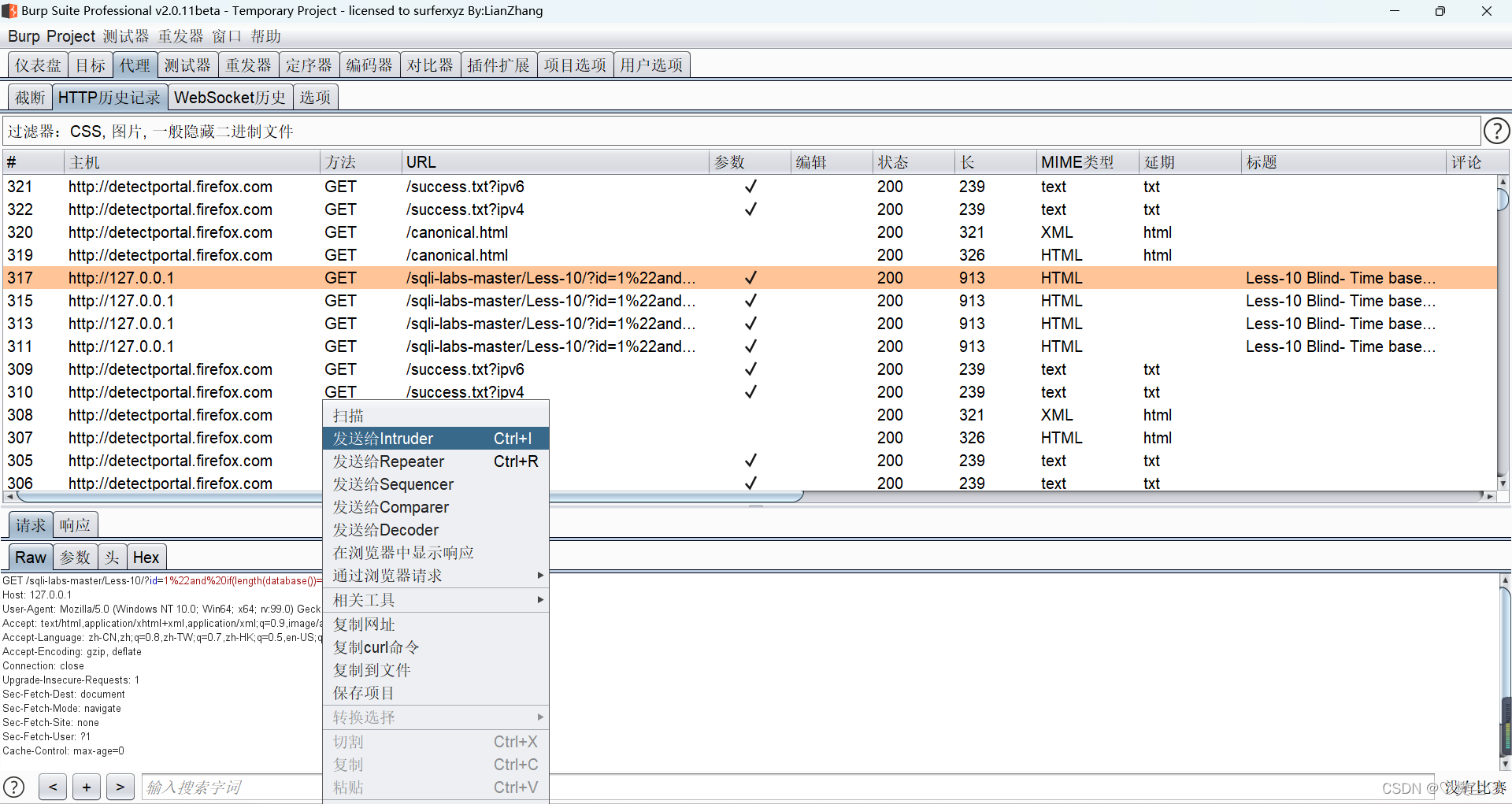Click 在浏览器中显示响应 menu item
Screen dimensions: 1512x804
pyautogui.click(x=435, y=553)
